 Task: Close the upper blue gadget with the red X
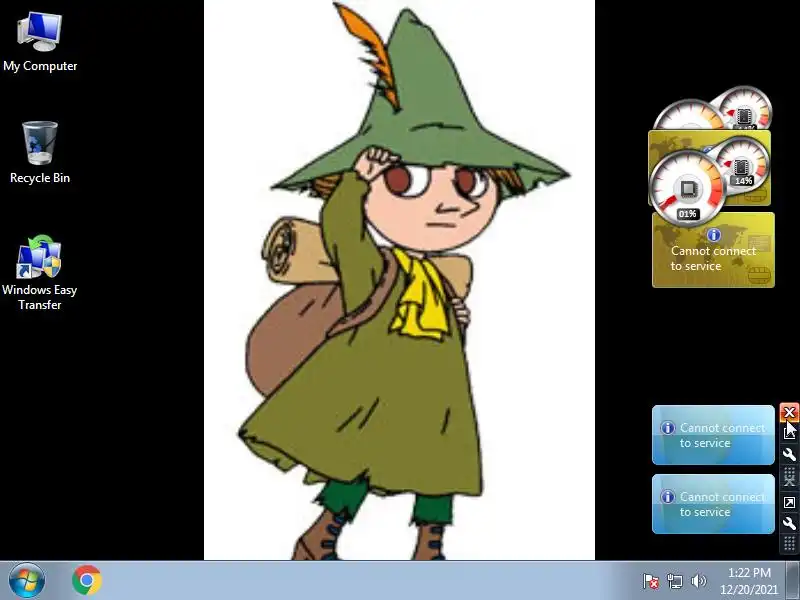coord(789,412)
